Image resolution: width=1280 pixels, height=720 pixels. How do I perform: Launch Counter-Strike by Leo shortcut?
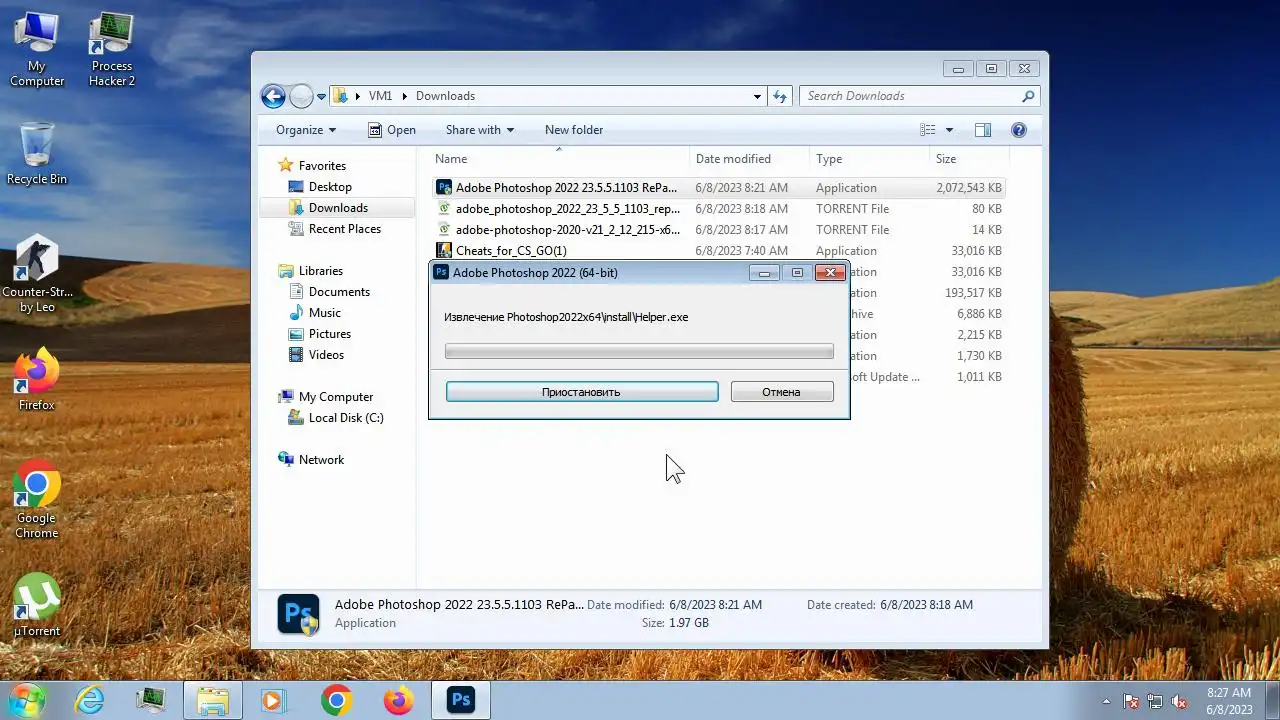(x=37, y=274)
